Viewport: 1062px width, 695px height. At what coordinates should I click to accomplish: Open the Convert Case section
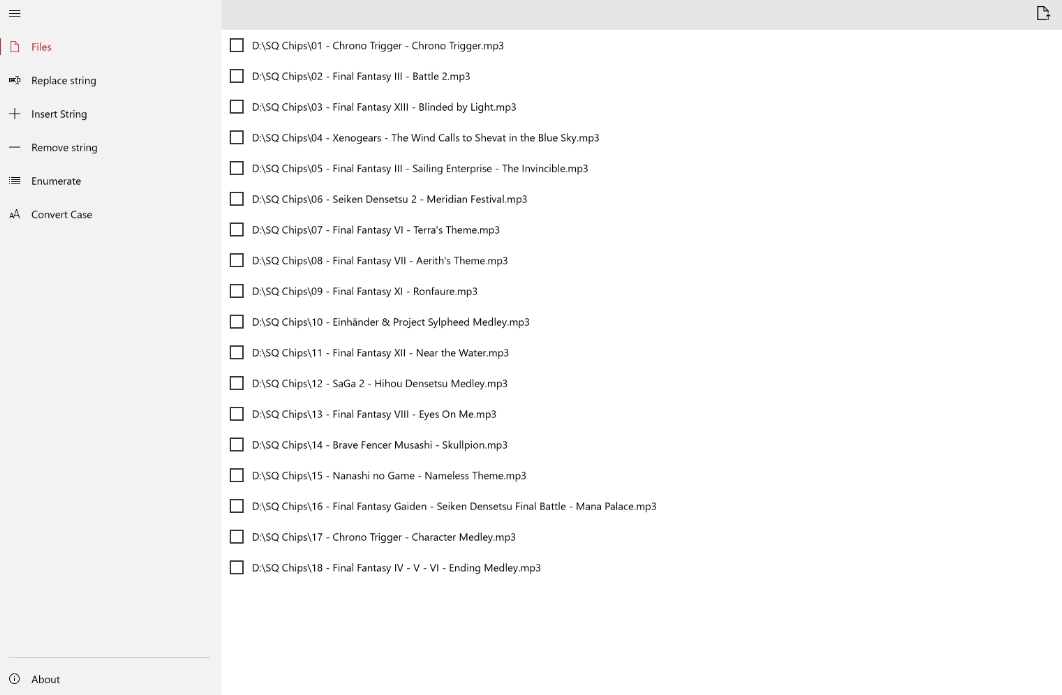click(62, 214)
